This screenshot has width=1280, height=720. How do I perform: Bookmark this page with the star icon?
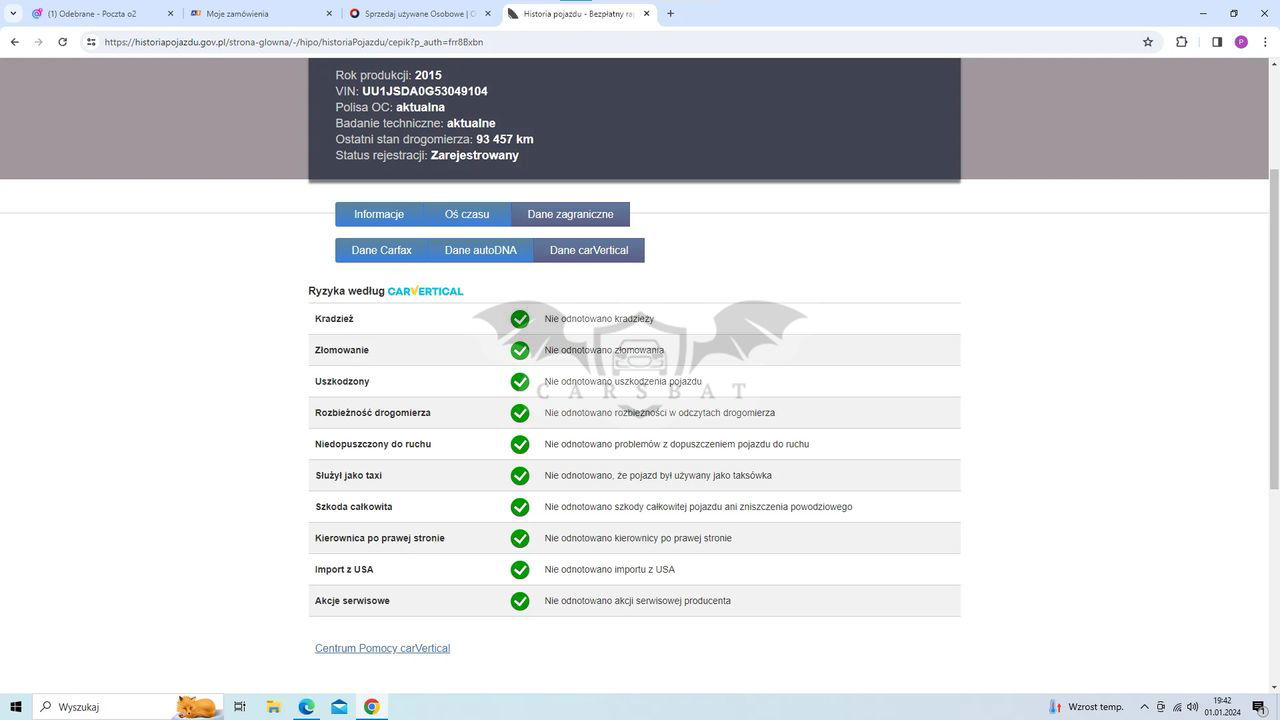click(x=1148, y=42)
